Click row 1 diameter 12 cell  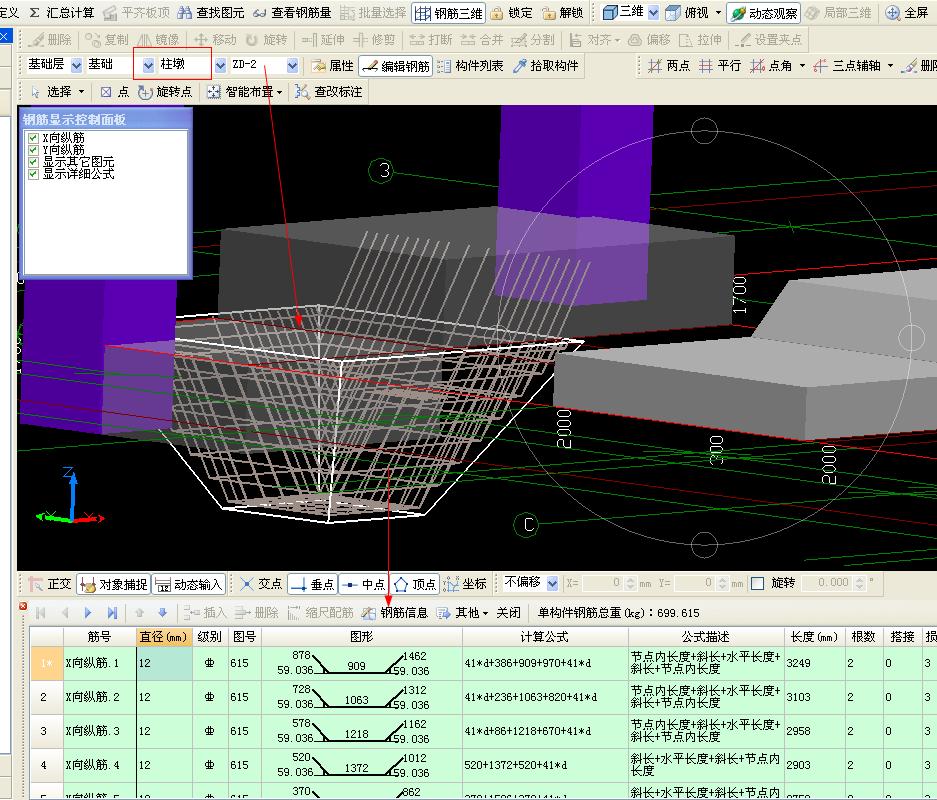tap(164, 663)
